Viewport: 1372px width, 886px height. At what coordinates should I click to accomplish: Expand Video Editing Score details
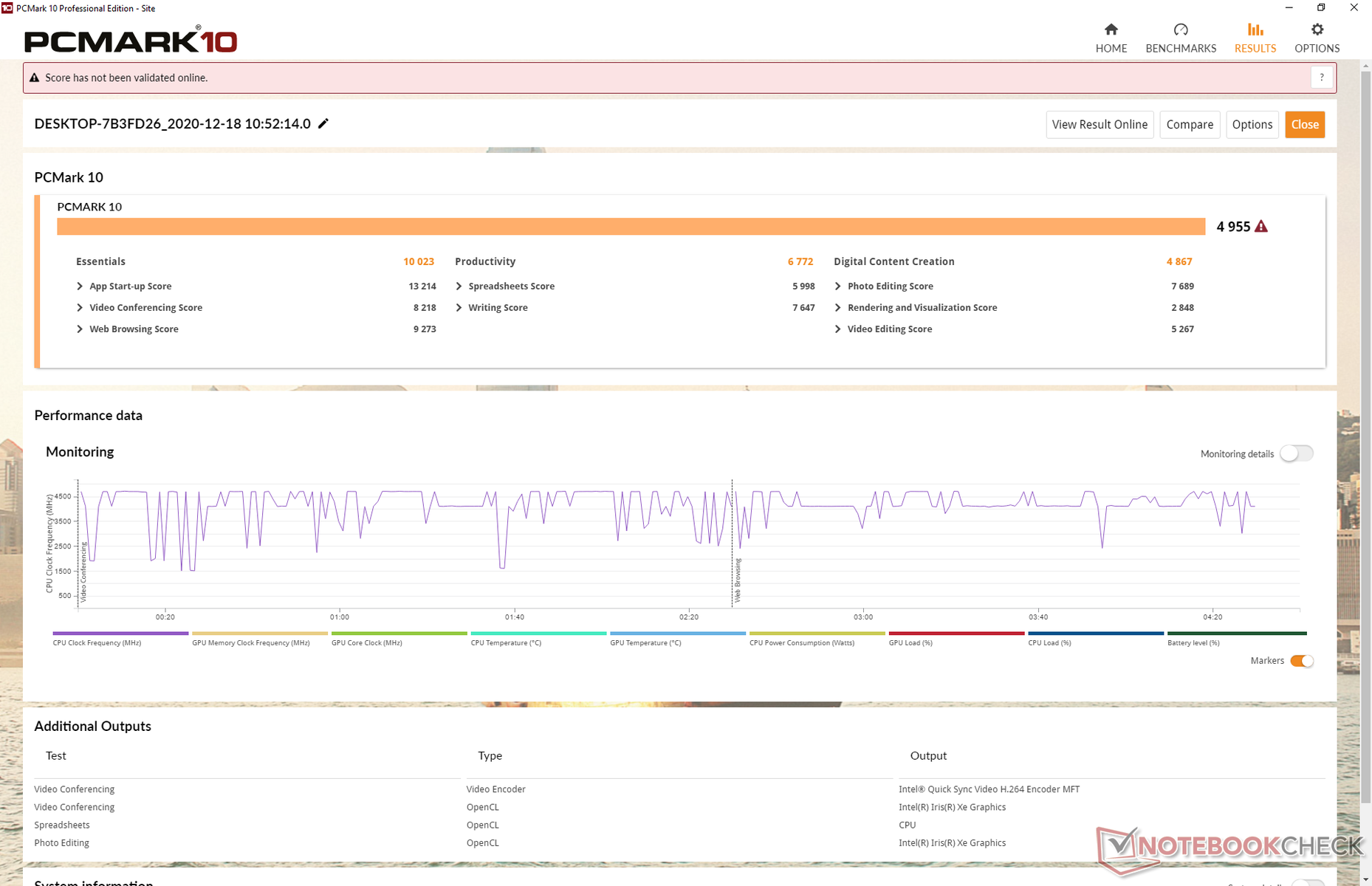tap(837, 329)
